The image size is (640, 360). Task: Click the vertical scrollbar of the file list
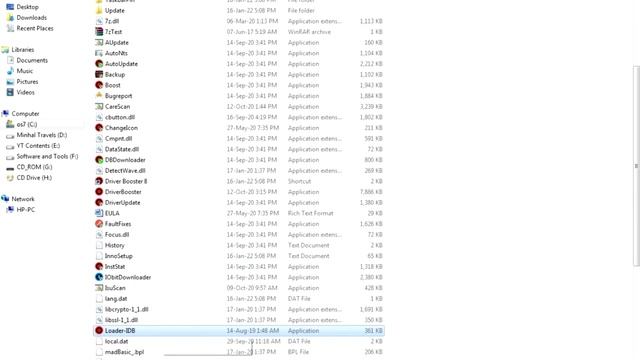pos(636,166)
